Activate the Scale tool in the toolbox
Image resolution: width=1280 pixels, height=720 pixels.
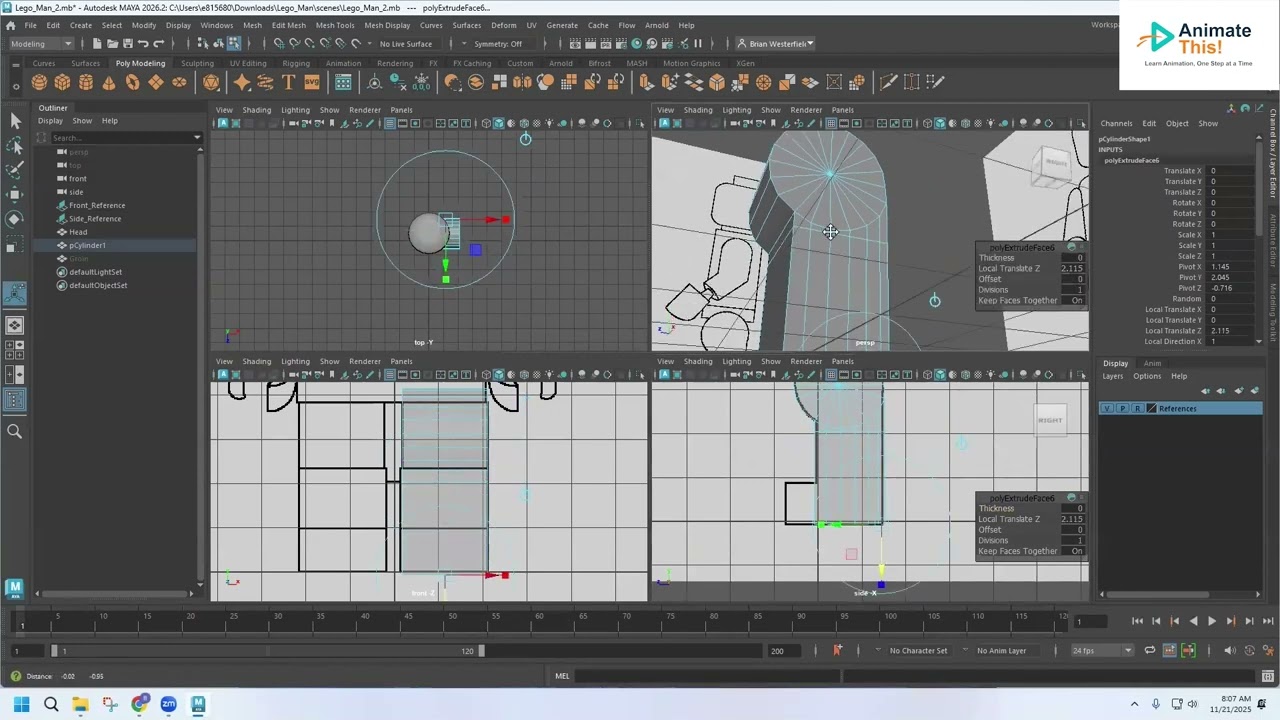pyautogui.click(x=15, y=244)
